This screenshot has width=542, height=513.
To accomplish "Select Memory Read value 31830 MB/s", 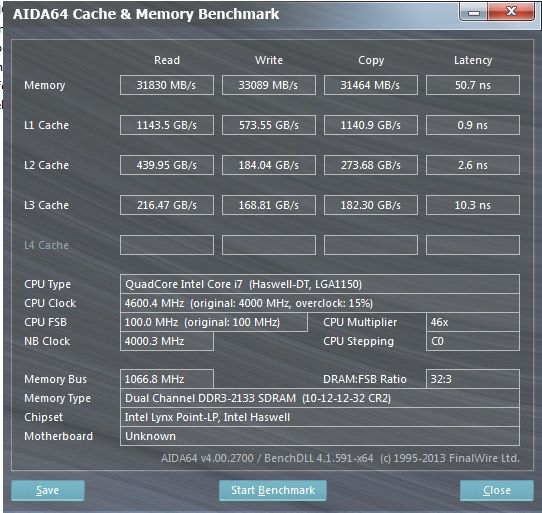I will [x=167, y=85].
